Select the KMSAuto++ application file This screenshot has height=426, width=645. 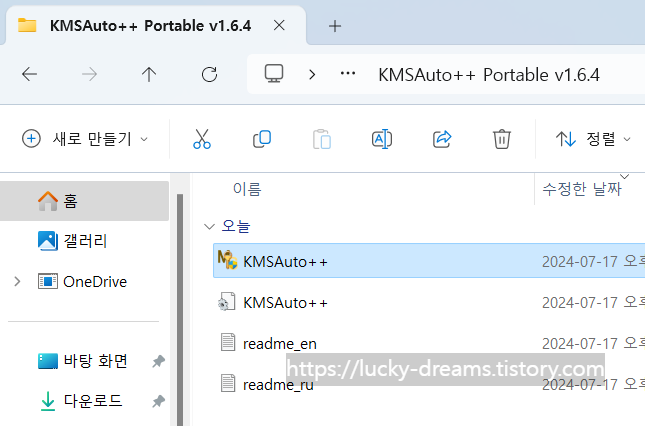point(429,261)
